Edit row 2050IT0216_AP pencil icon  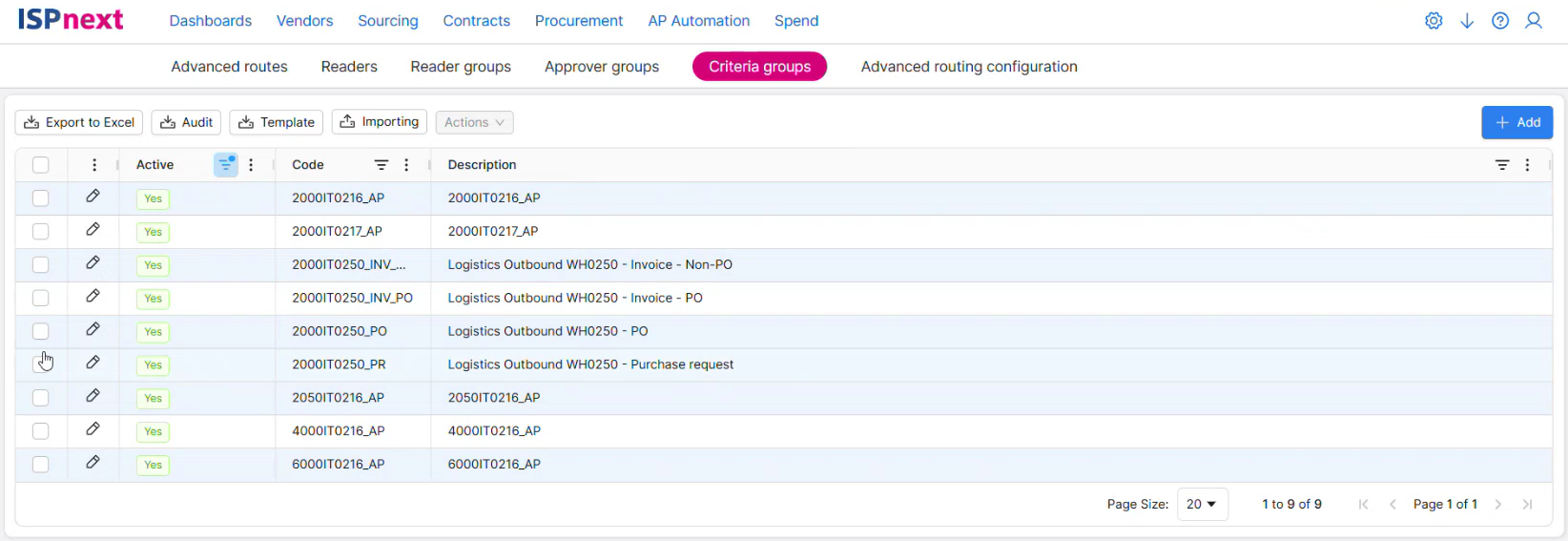tap(93, 396)
